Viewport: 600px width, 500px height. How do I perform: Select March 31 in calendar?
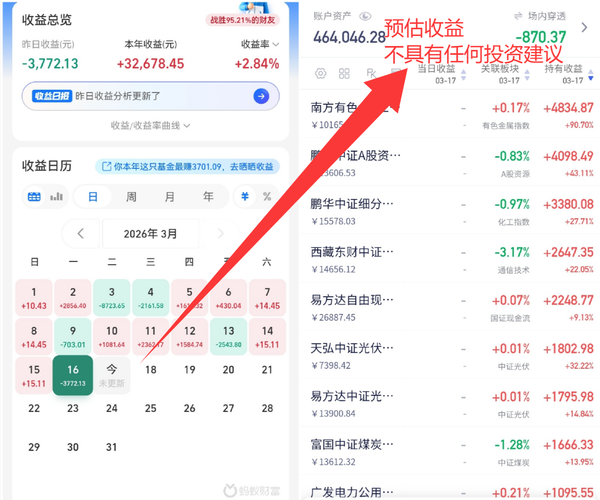112,447
